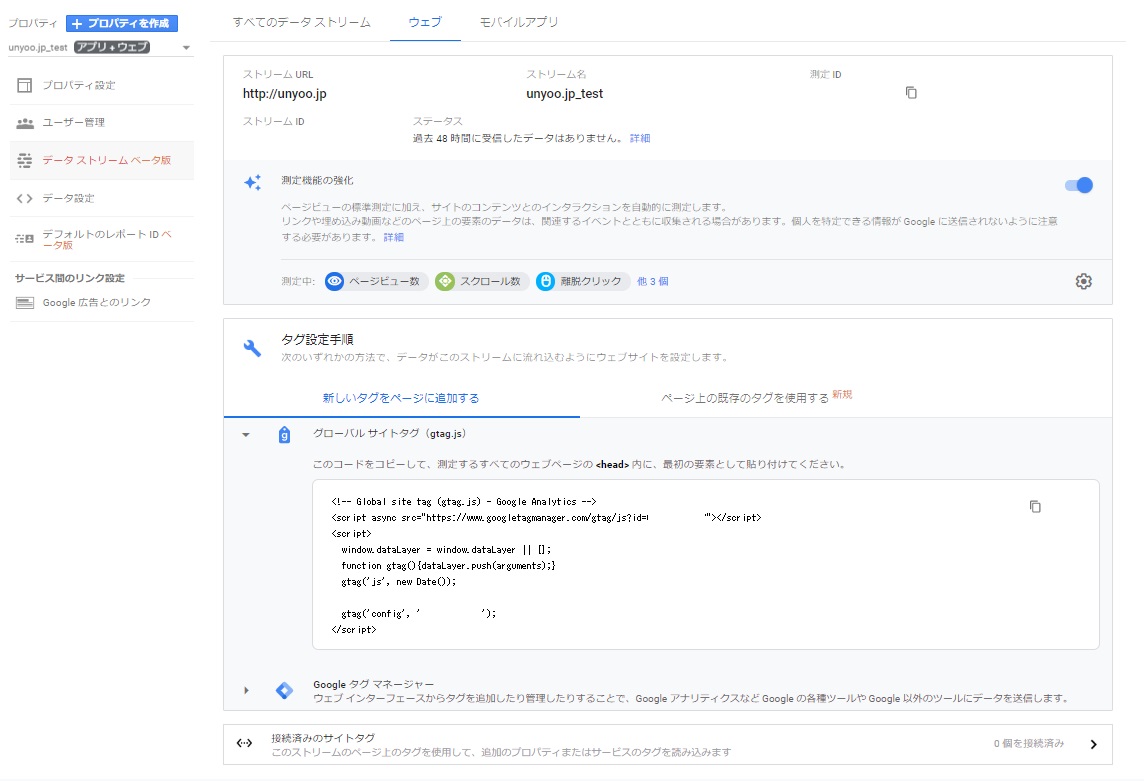Open デフォルトのレポート ID menu item

tap(107, 239)
